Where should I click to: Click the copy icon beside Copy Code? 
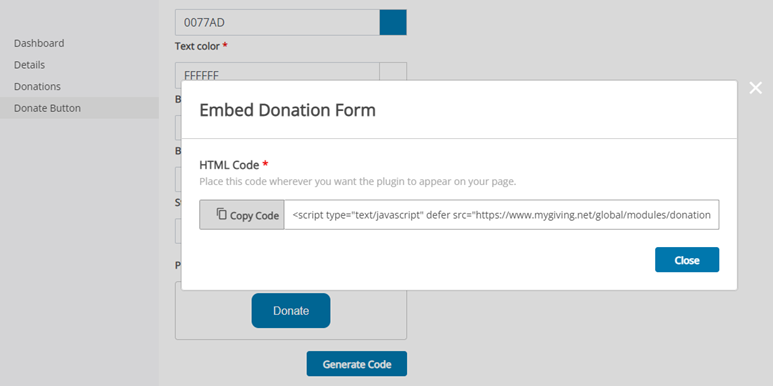pyautogui.click(x=222, y=214)
